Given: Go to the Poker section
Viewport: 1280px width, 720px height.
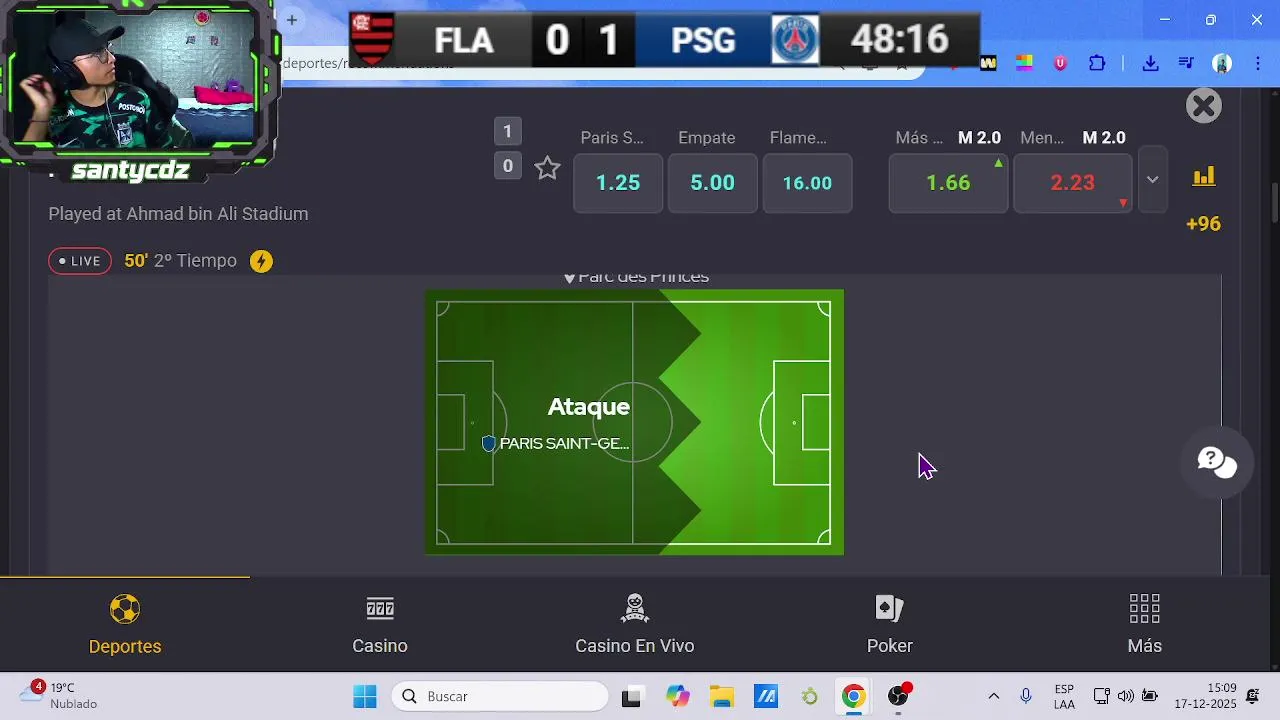Looking at the screenshot, I should (x=890, y=625).
